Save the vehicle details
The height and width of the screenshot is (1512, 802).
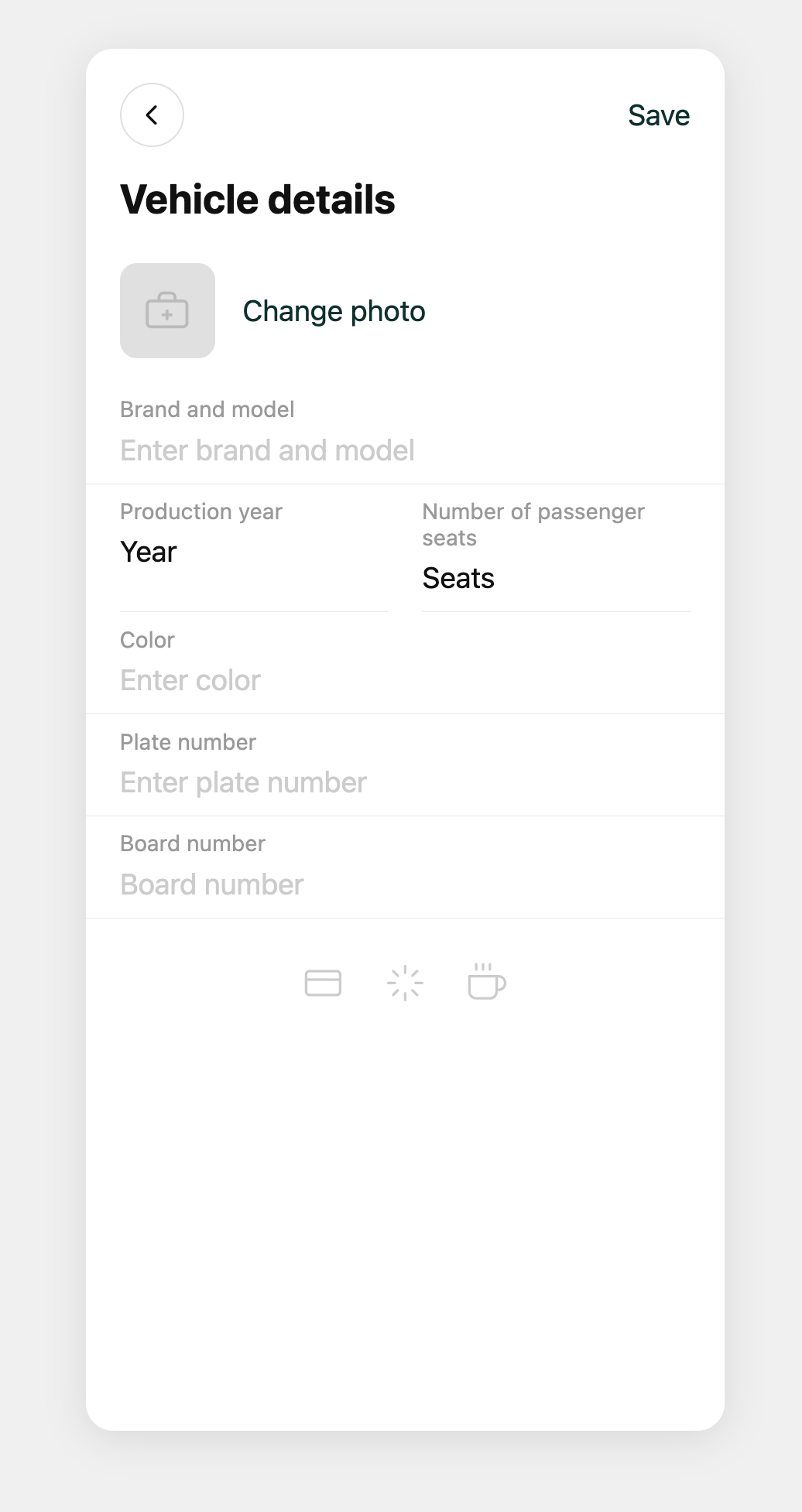click(x=659, y=115)
